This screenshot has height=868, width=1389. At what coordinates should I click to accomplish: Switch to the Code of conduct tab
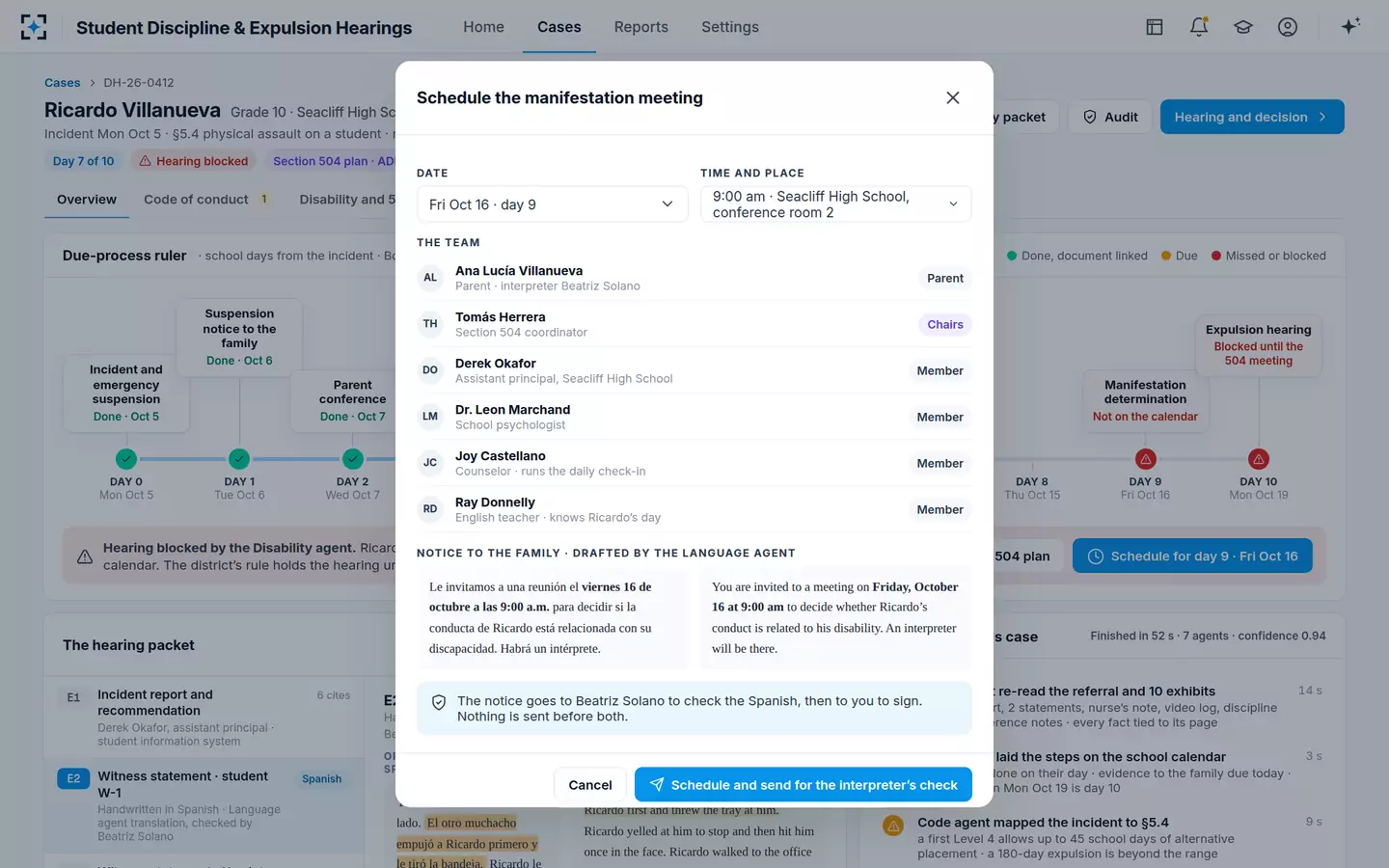pyautogui.click(x=206, y=200)
